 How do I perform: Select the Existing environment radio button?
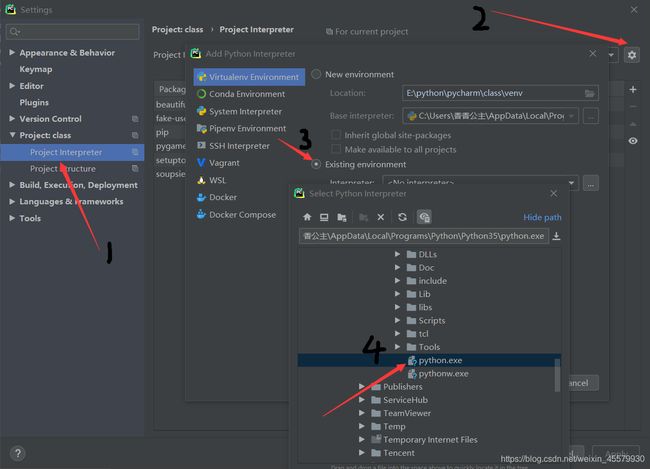[x=316, y=164]
